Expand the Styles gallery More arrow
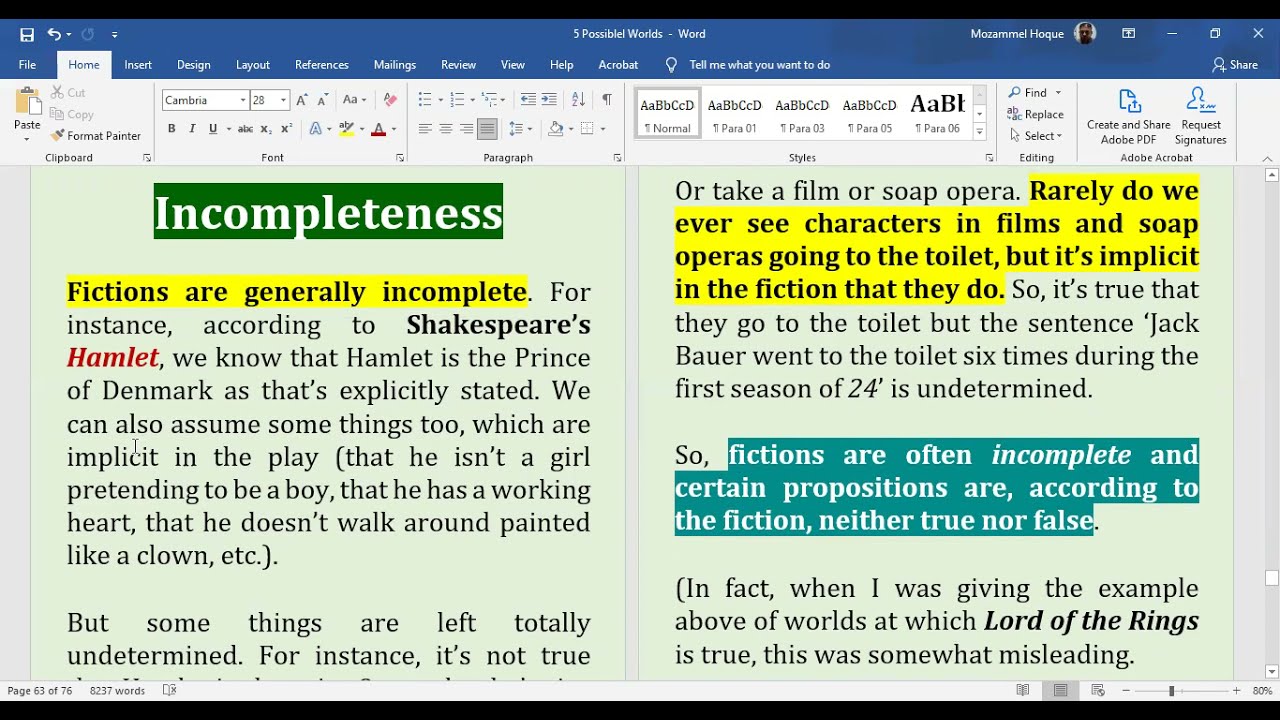The image size is (1280, 720). pyautogui.click(x=980, y=131)
